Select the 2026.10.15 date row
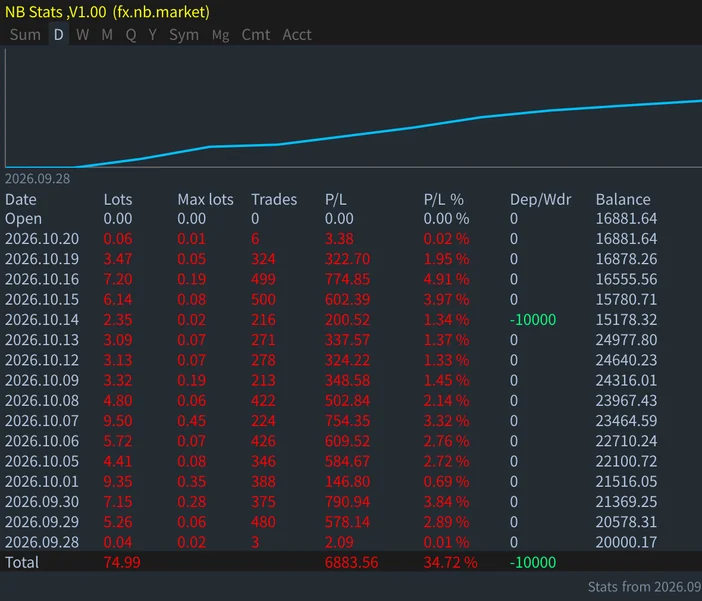This screenshot has width=702, height=601. coord(42,299)
